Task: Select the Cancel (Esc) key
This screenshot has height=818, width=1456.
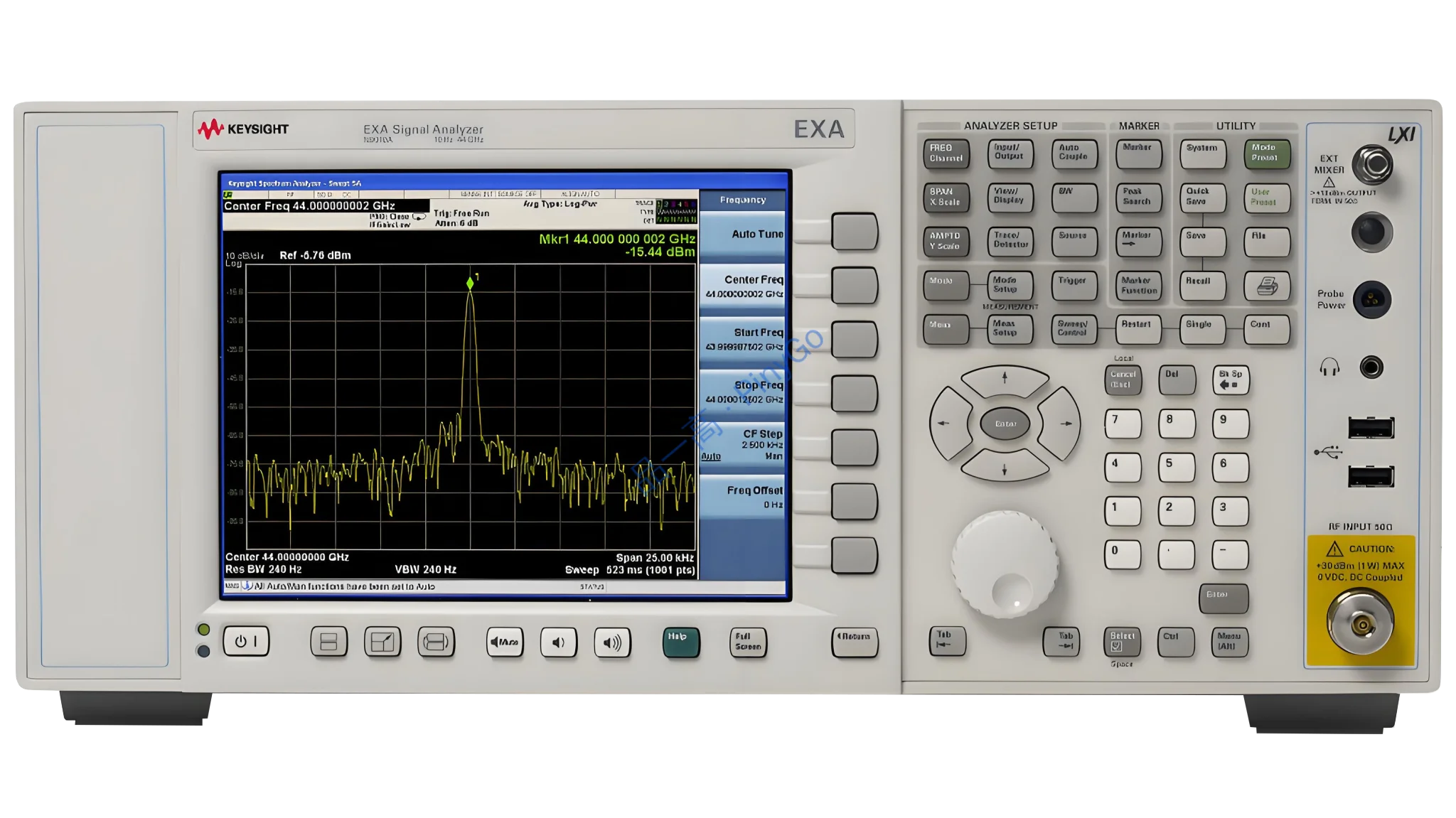Action: pyautogui.click(x=1123, y=380)
